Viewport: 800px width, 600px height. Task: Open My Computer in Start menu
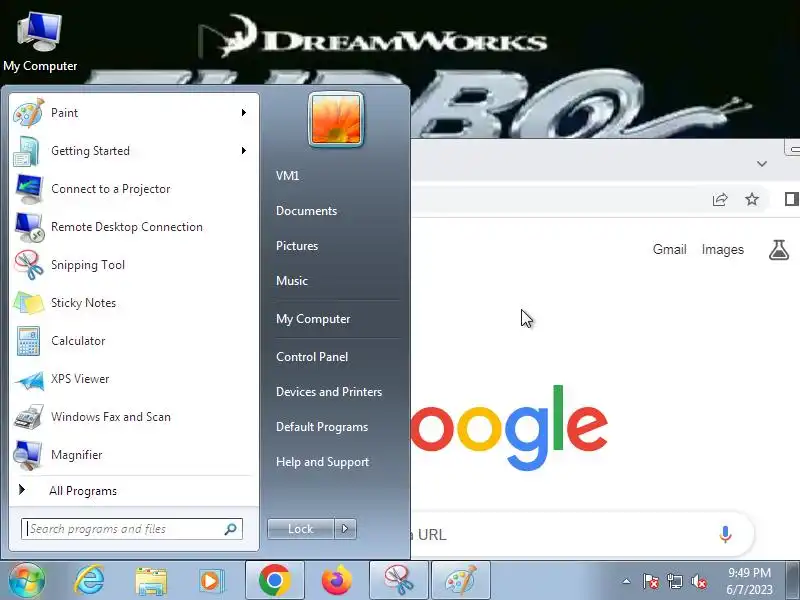[x=313, y=319]
